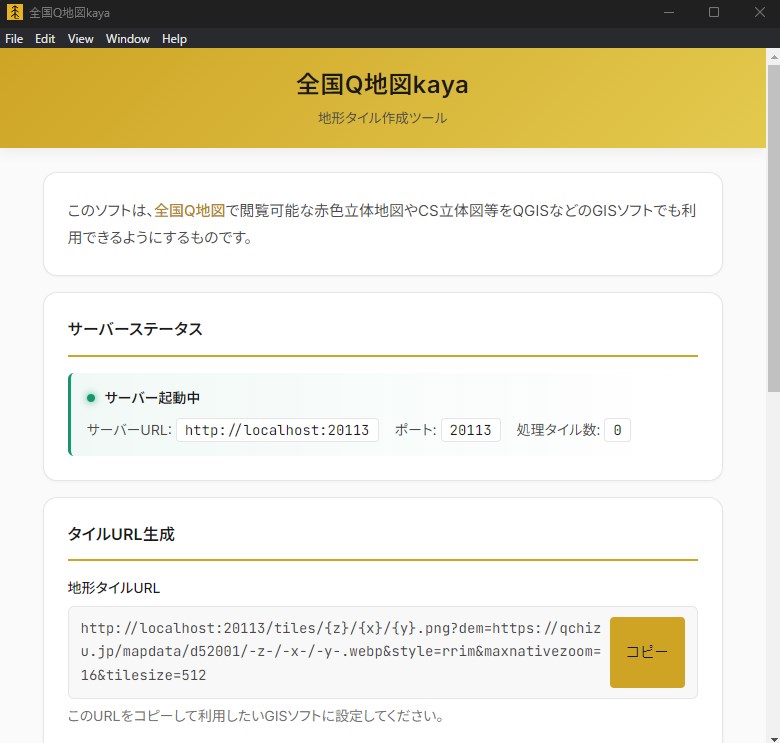Click the コピー button

[x=647, y=652]
